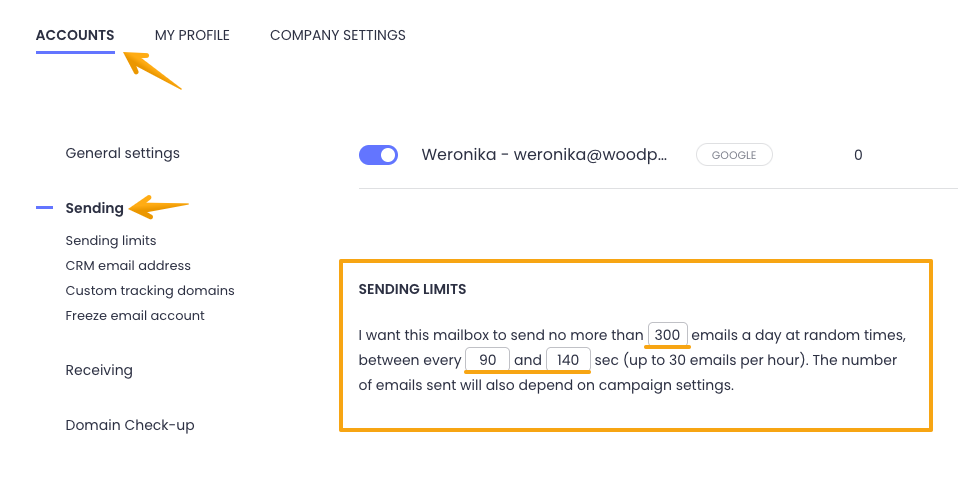Click the orange arrow pointing at ACCOUNTS
This screenshot has height=481, width=958.
(152, 72)
